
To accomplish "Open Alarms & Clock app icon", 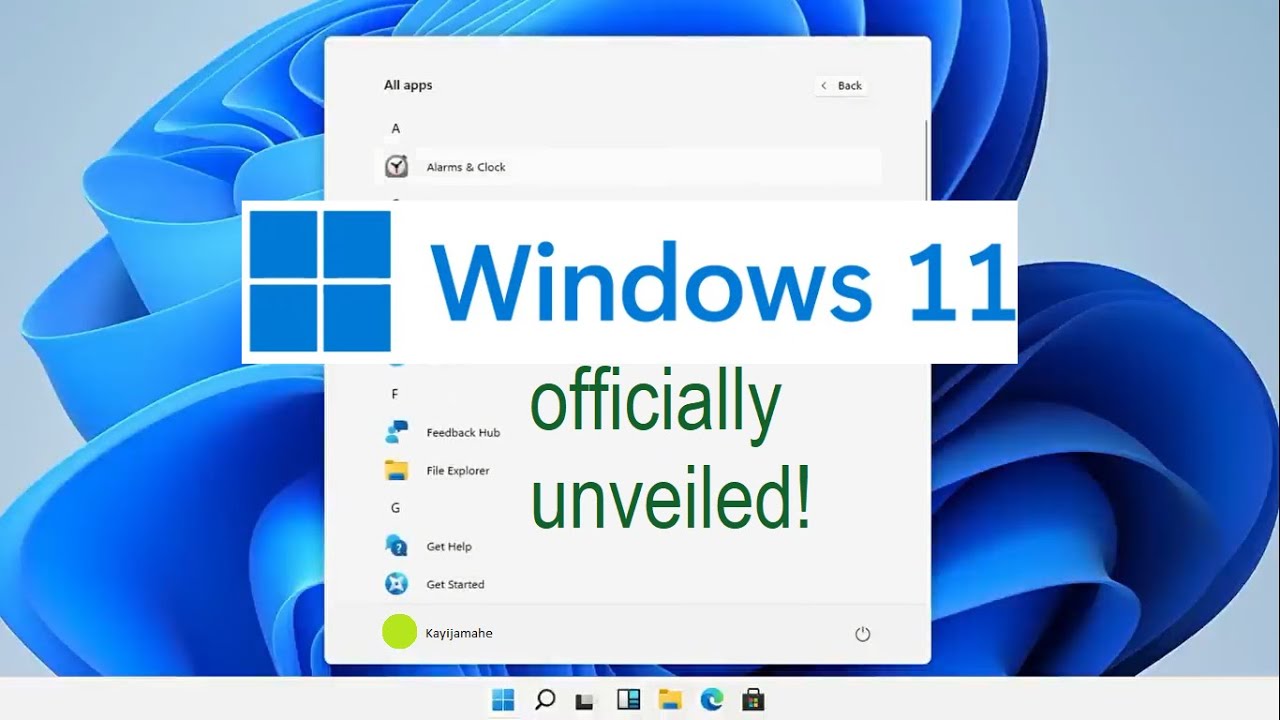I will coord(397,166).
